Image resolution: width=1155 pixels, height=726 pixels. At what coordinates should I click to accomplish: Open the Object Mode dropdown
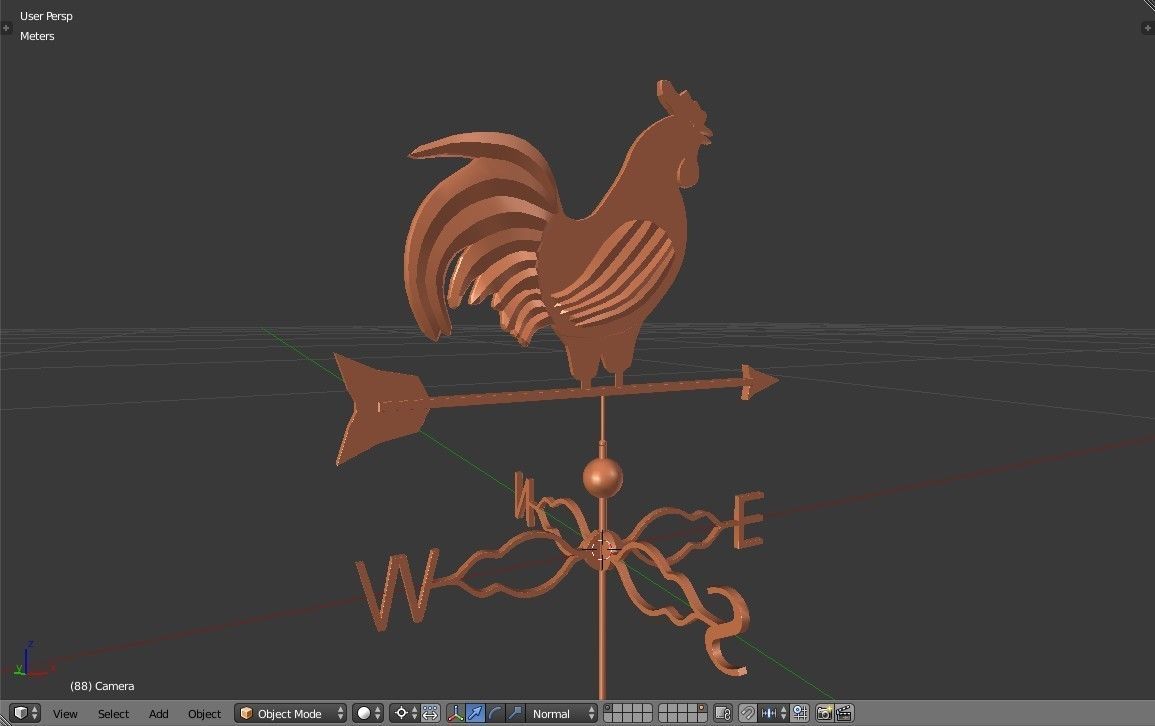pos(290,713)
